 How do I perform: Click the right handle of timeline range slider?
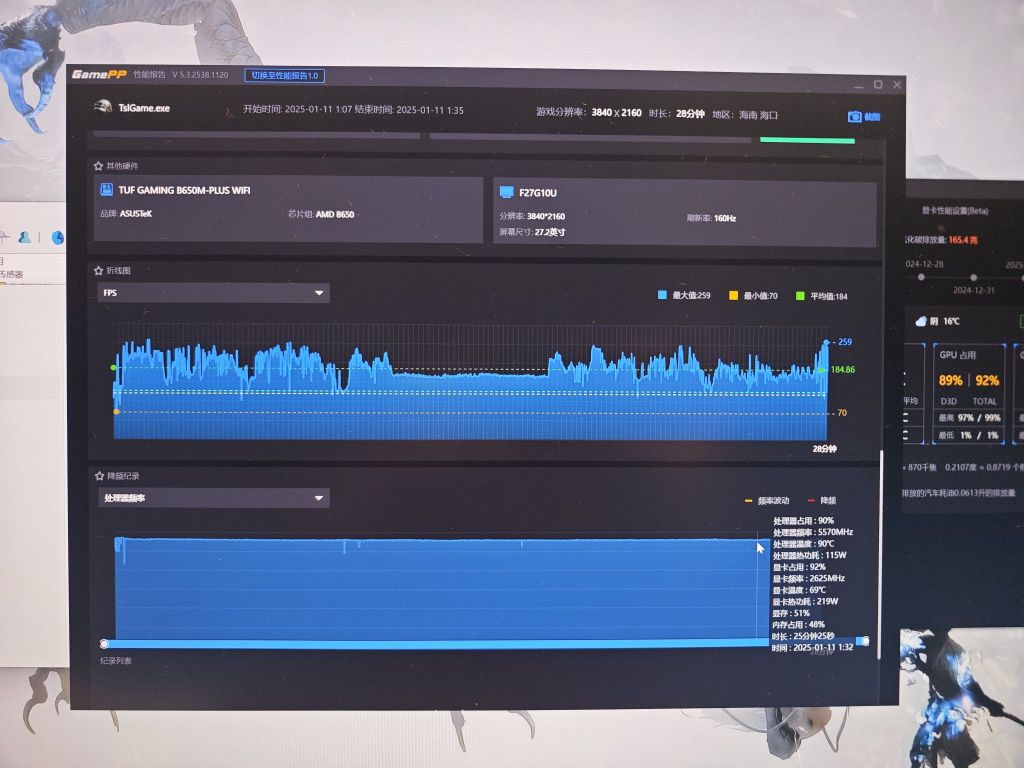[864, 641]
